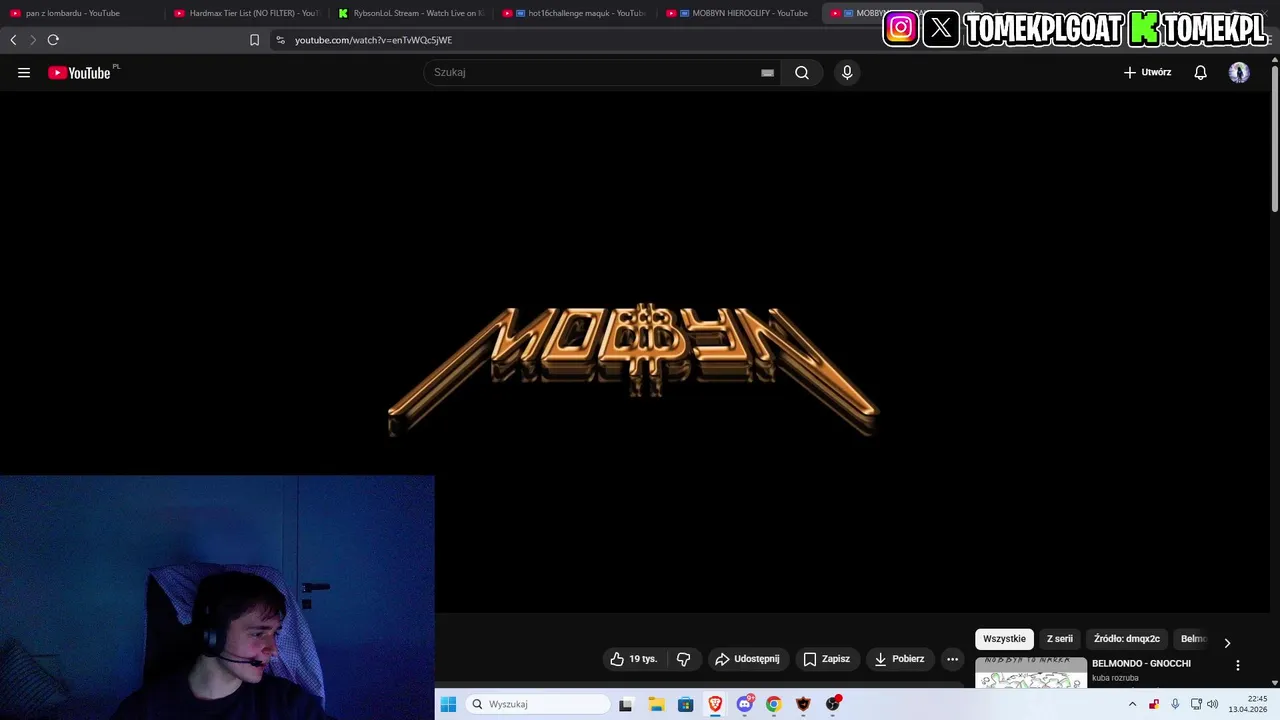Bookmark this page via bookmark icon

[x=254, y=40]
